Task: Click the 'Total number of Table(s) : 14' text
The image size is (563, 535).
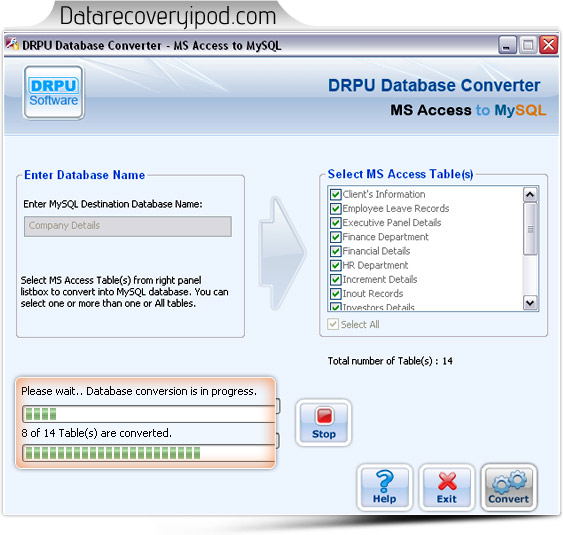Action: 390,361
